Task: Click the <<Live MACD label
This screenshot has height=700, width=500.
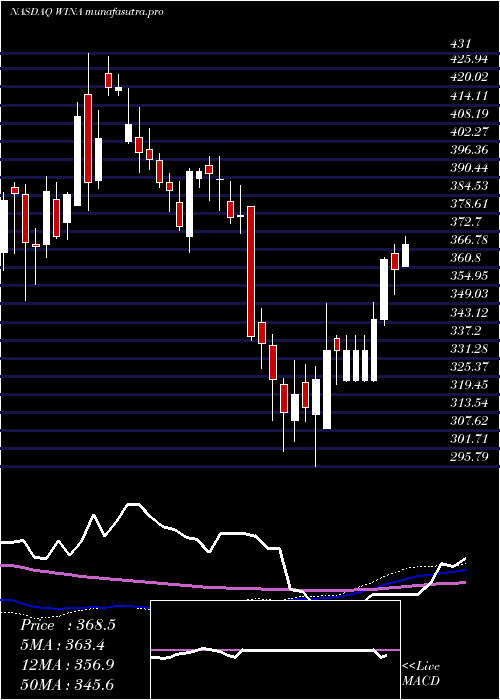Action: [421, 673]
